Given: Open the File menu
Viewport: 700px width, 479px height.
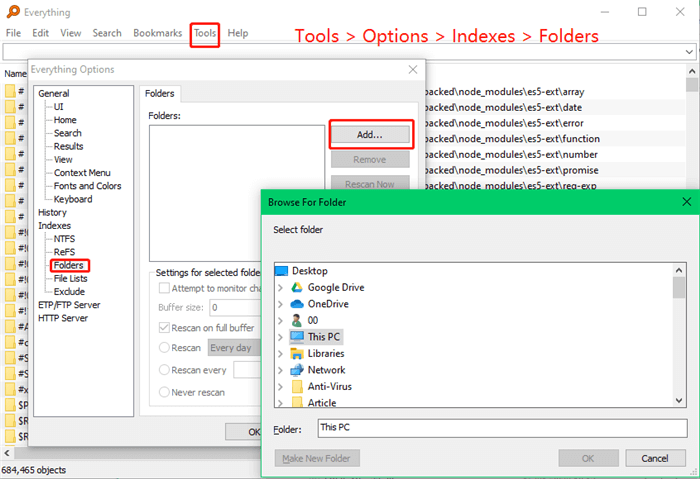Looking at the screenshot, I should point(13,33).
